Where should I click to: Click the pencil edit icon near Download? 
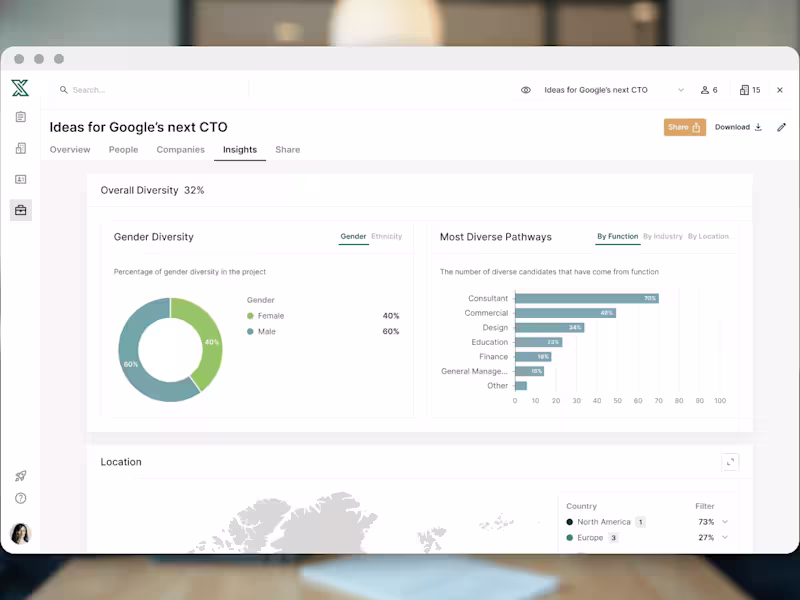[781, 127]
